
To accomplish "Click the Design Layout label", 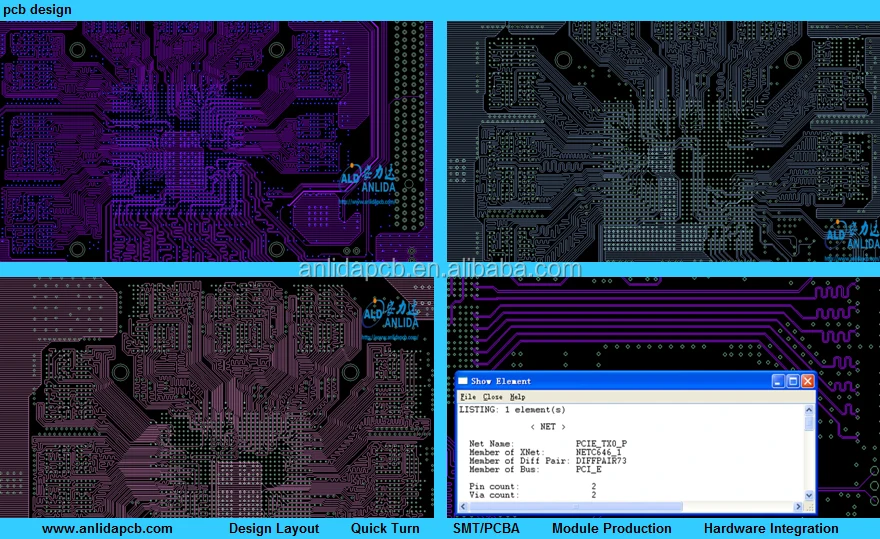I will coord(274,528).
